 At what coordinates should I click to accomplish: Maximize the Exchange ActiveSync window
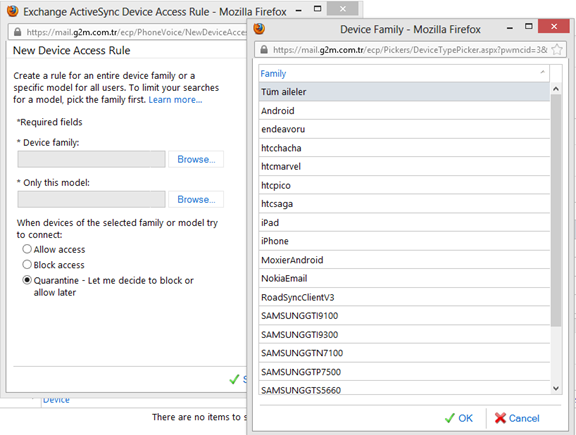[318, 8]
